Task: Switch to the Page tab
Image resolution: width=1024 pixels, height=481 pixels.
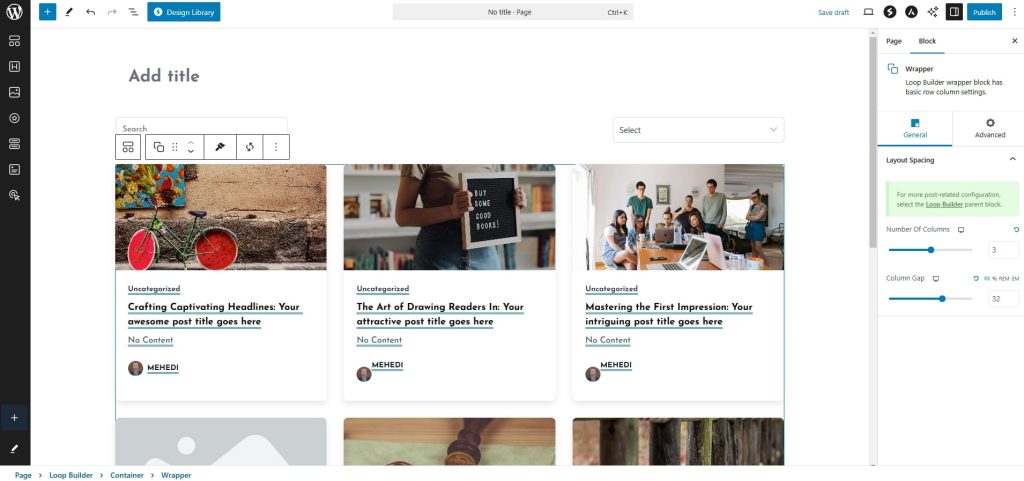Action: (893, 41)
